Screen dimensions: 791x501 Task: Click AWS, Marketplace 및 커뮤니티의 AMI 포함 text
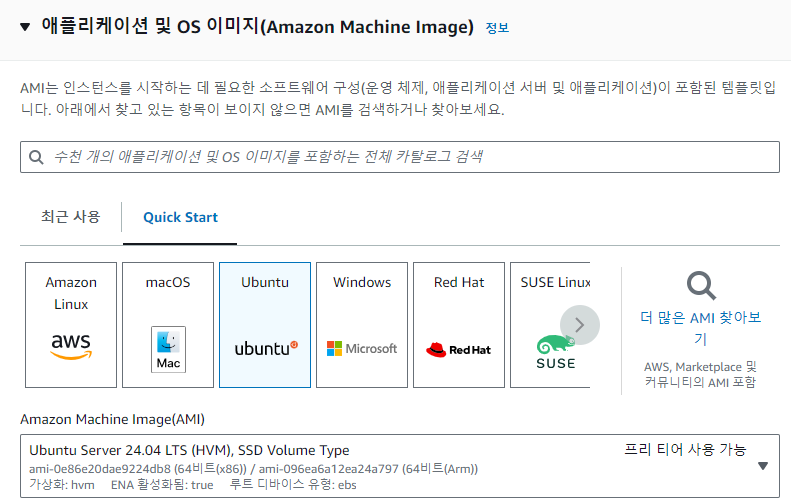[700, 374]
